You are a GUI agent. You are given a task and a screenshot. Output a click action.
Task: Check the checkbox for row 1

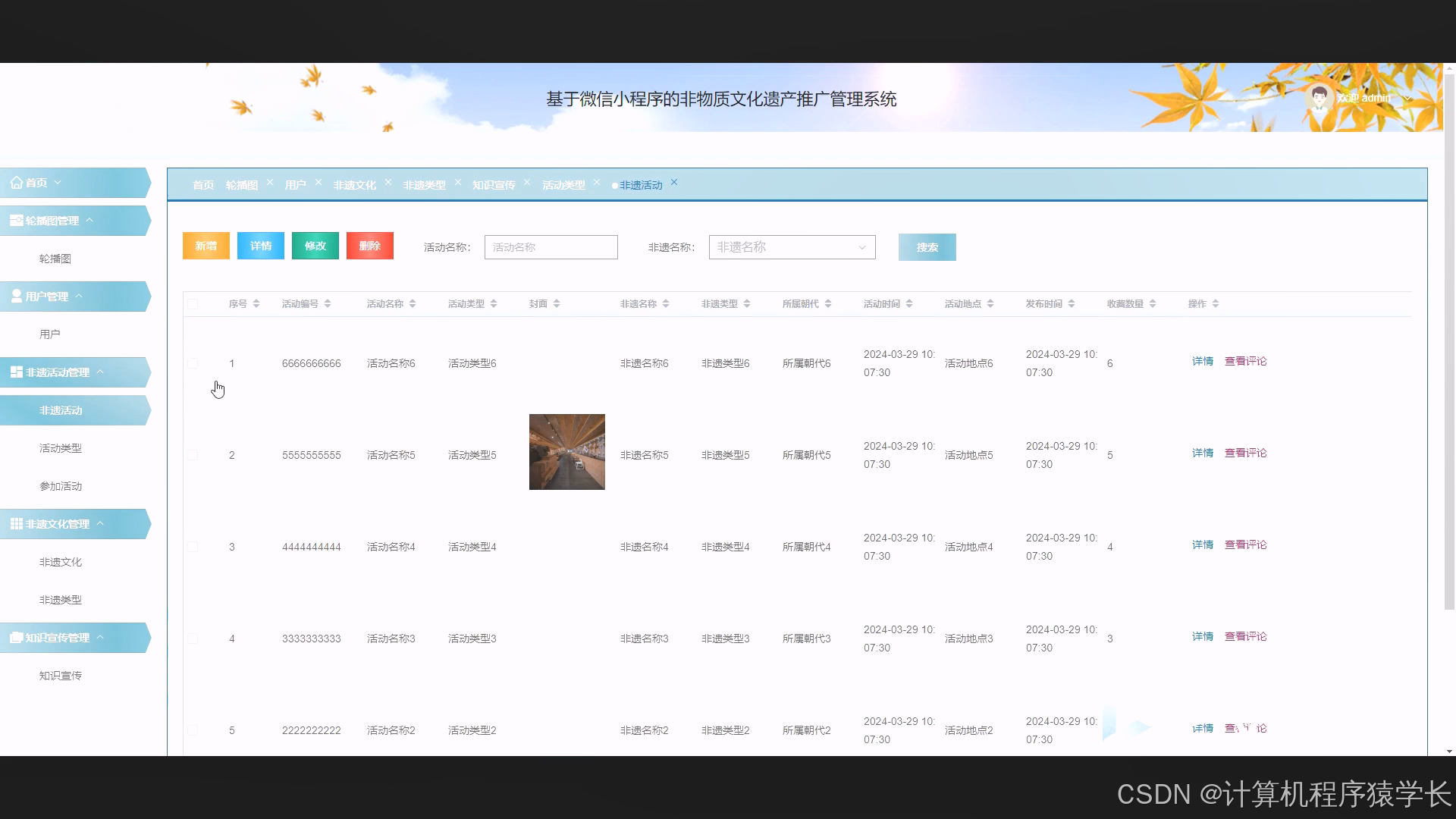pos(193,362)
